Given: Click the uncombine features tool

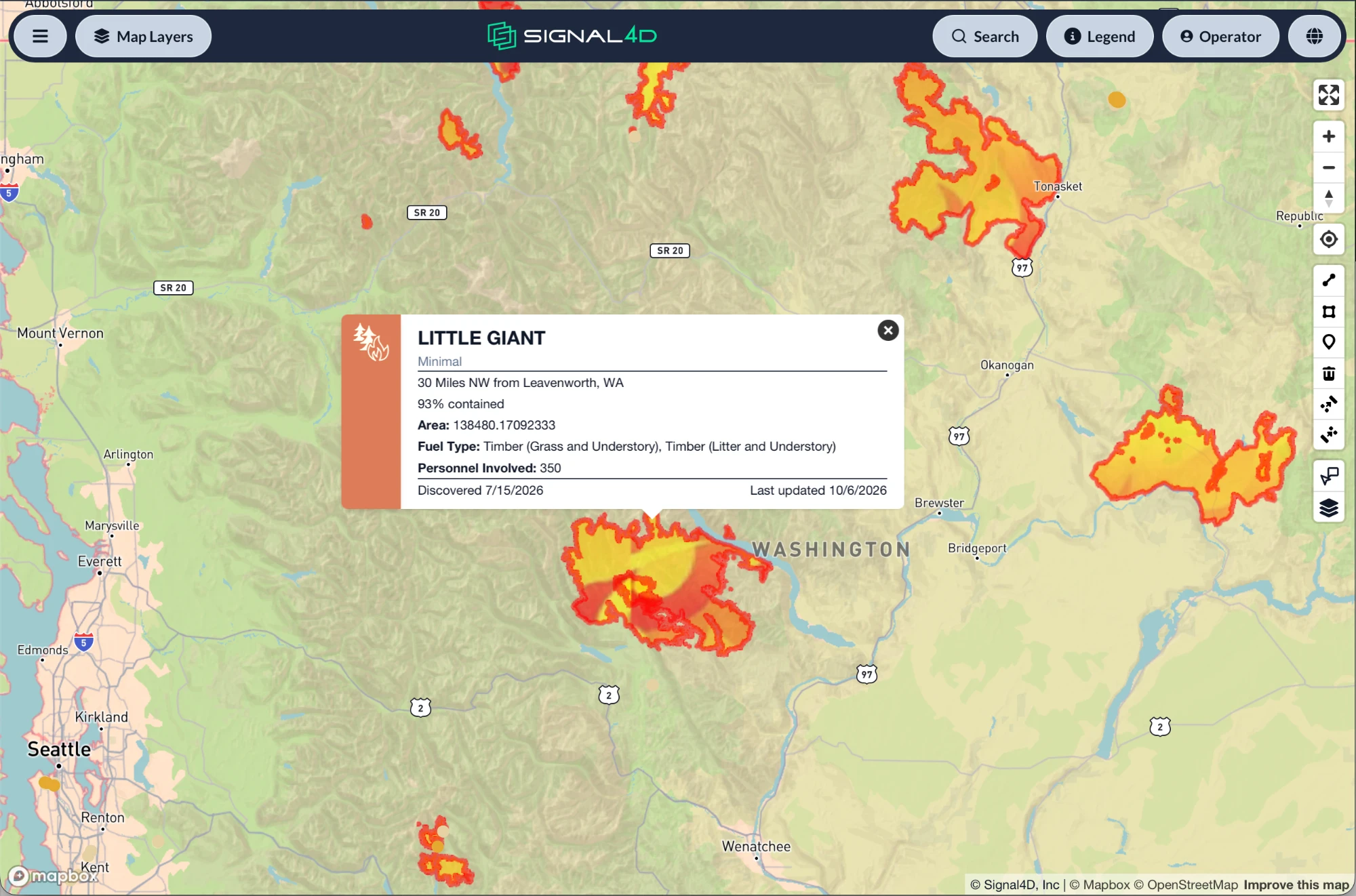Looking at the screenshot, I should point(1328,435).
